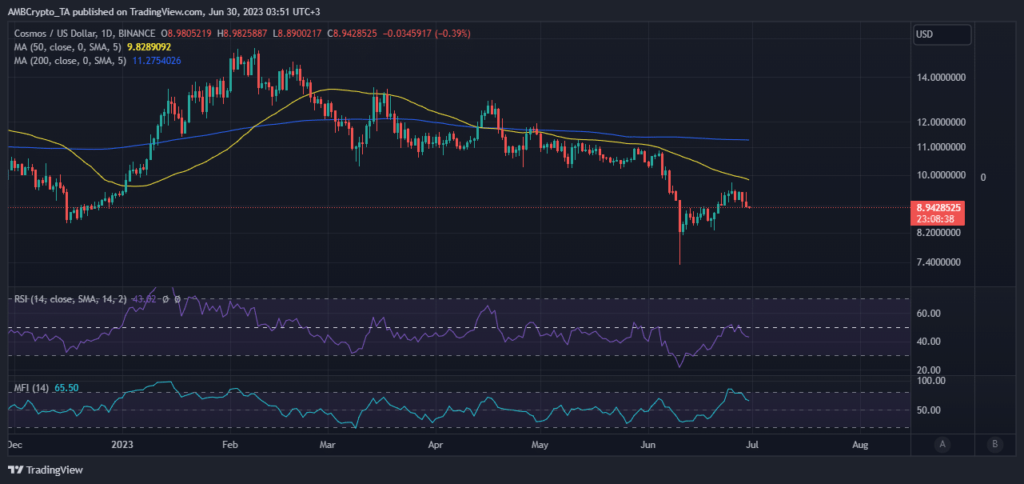Screen dimensions: 1024x484
Task: Open the USD currency dropdown
Action: coord(942,34)
